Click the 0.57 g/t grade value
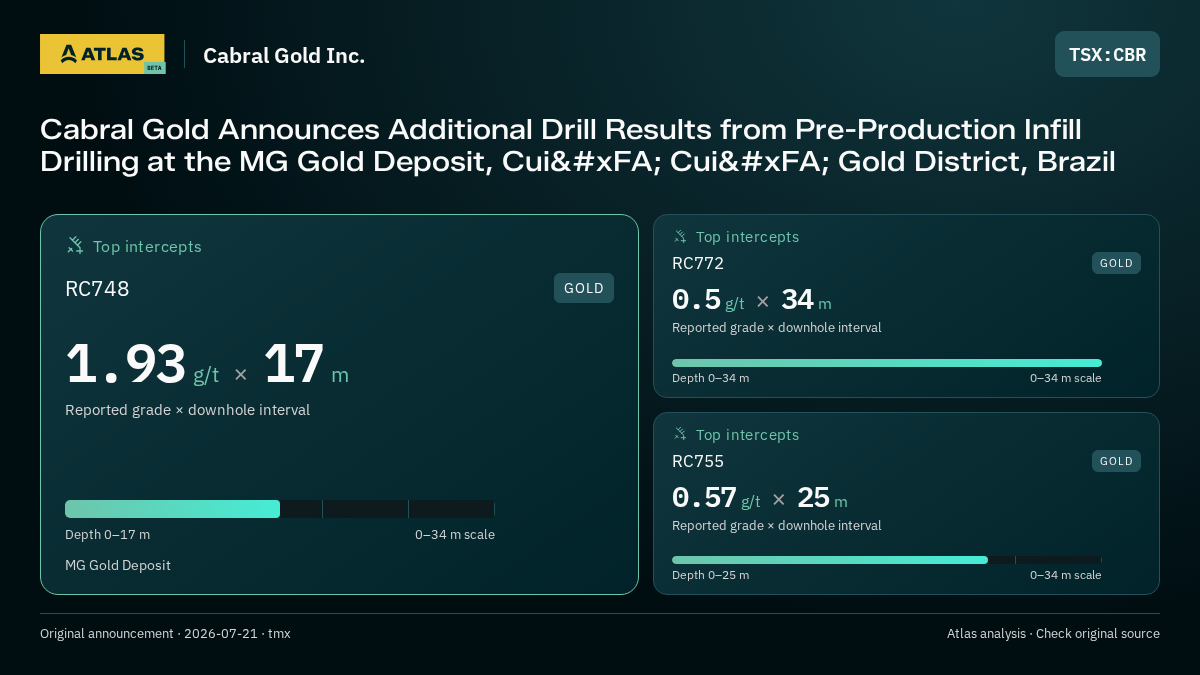Screen dimensions: 1200x675 (716, 498)
